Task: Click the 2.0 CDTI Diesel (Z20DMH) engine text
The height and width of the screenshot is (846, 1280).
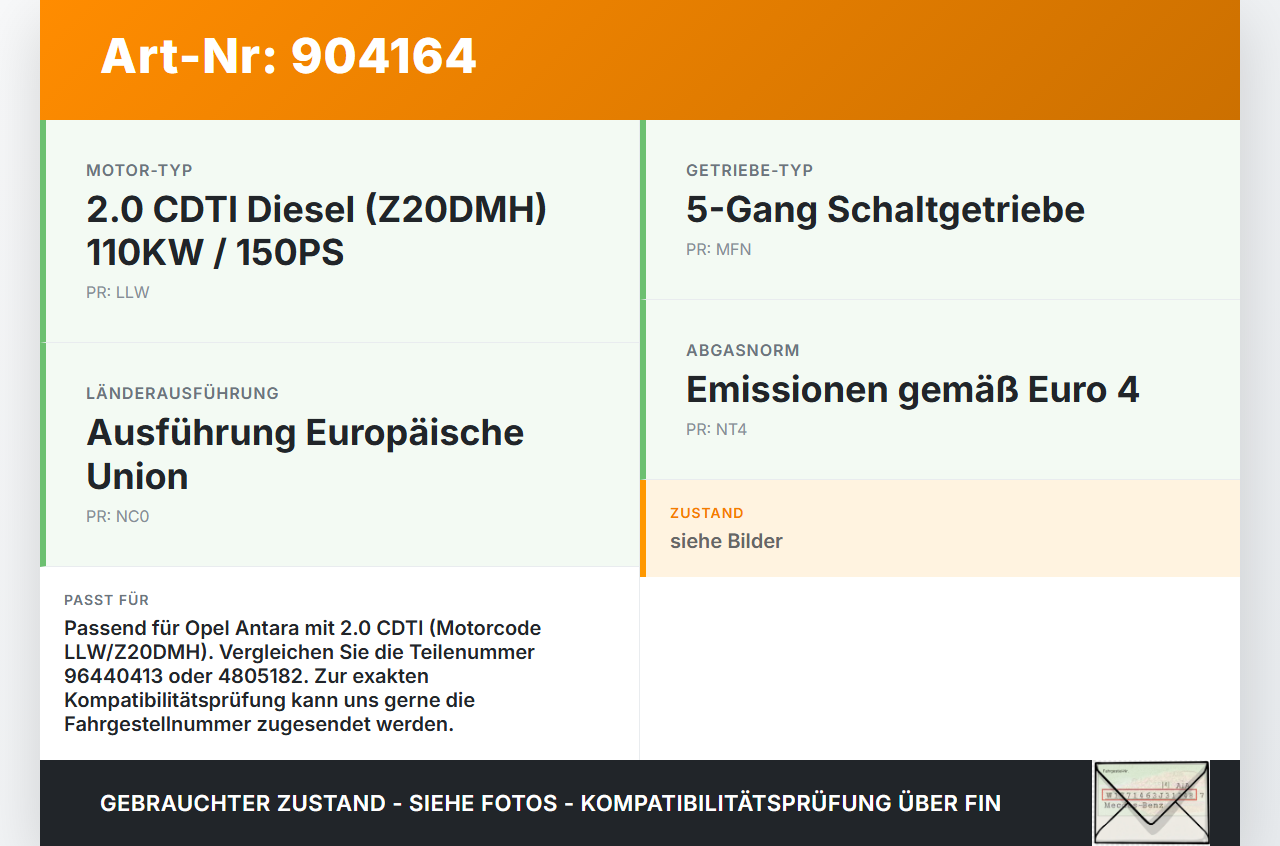Action: coord(317,231)
